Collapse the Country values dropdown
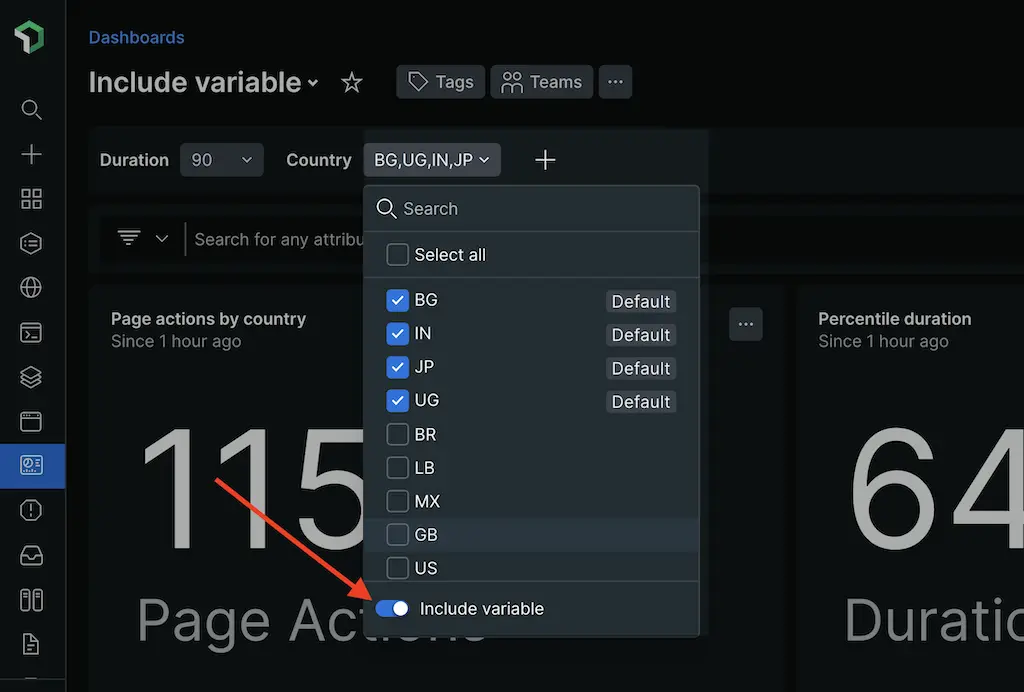The image size is (1024, 692). pos(431,159)
